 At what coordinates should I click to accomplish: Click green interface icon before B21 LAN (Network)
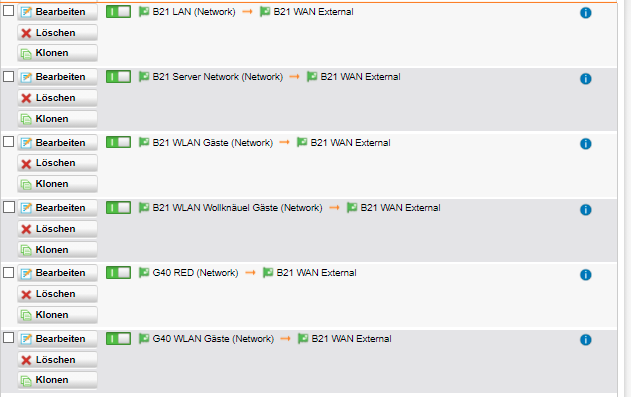pos(144,12)
